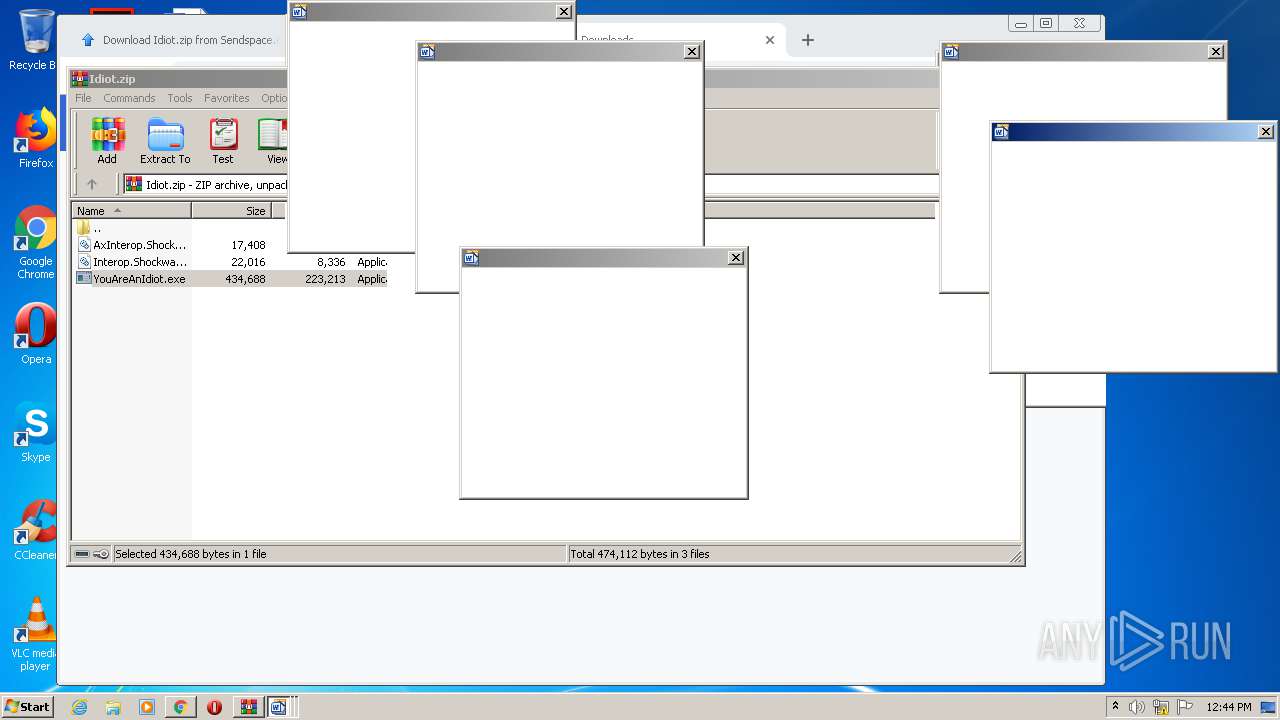The width and height of the screenshot is (1280, 720).
Task: Close the Chrome browser window
Action: click(1079, 24)
